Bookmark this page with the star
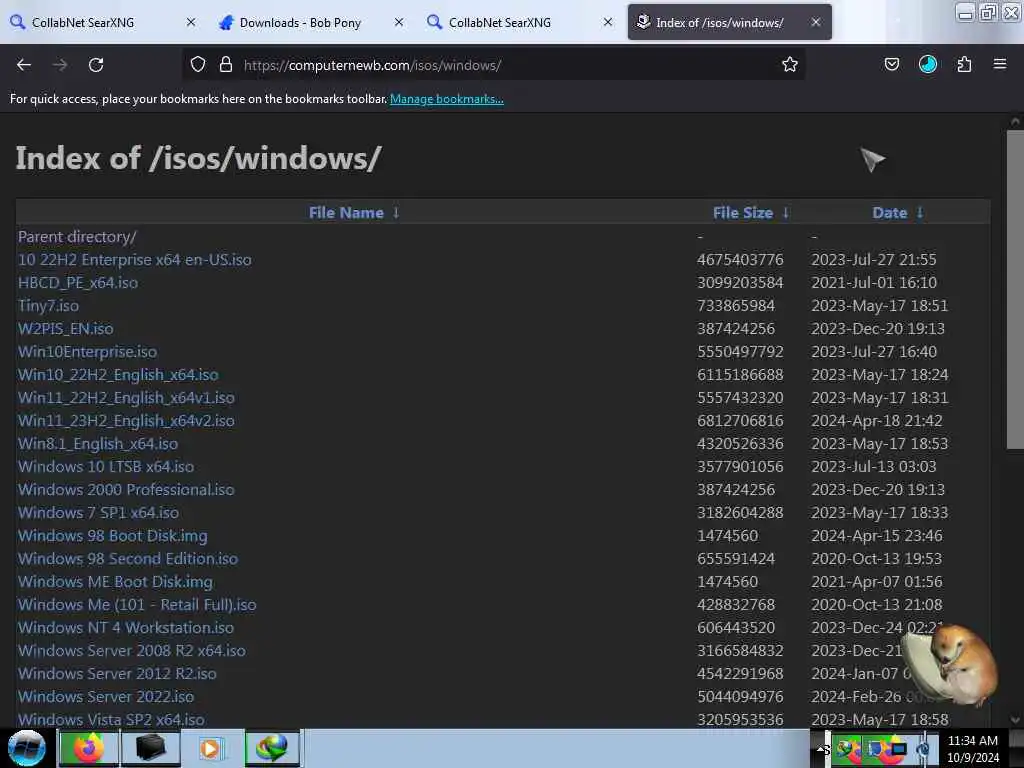This screenshot has width=1024, height=768. coord(790,65)
